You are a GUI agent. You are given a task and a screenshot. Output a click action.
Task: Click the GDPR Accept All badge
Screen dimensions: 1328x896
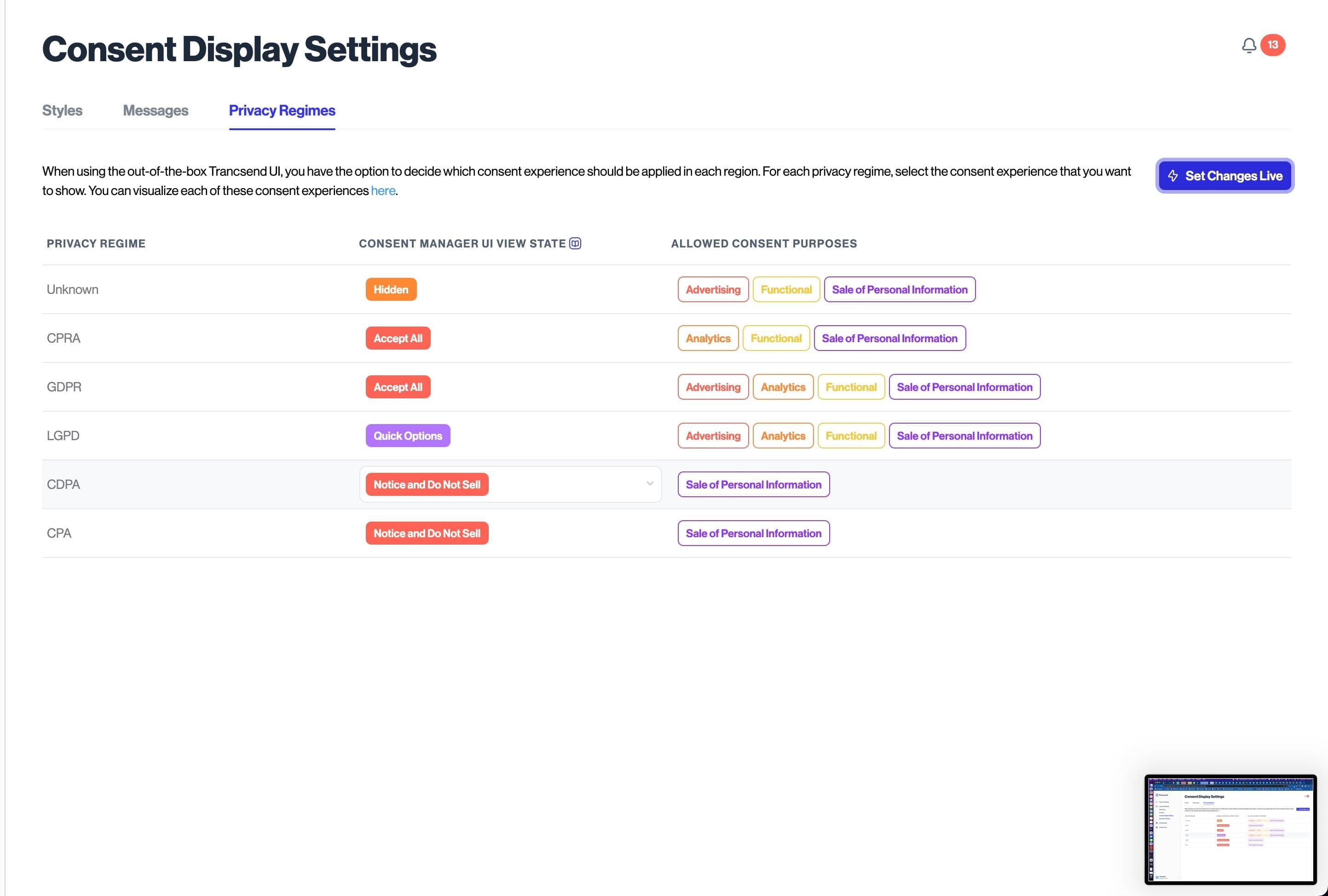click(398, 387)
